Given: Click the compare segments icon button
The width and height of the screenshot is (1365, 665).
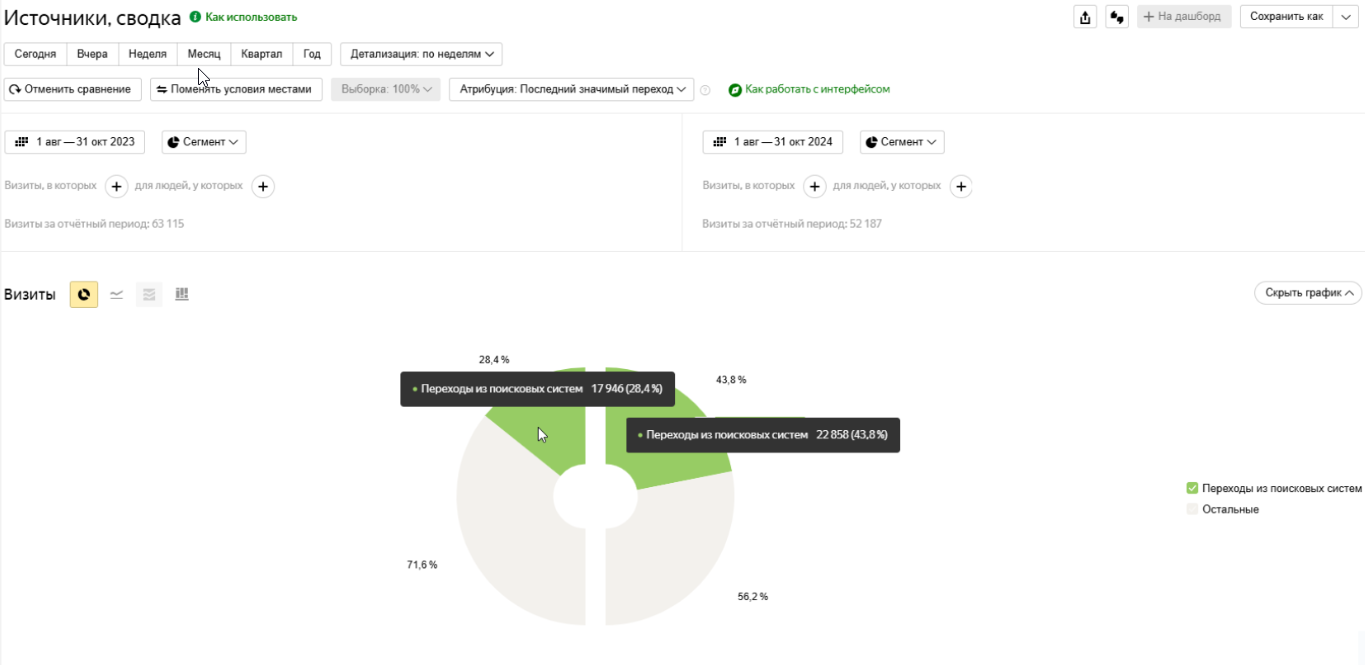Looking at the screenshot, I should (1117, 17).
